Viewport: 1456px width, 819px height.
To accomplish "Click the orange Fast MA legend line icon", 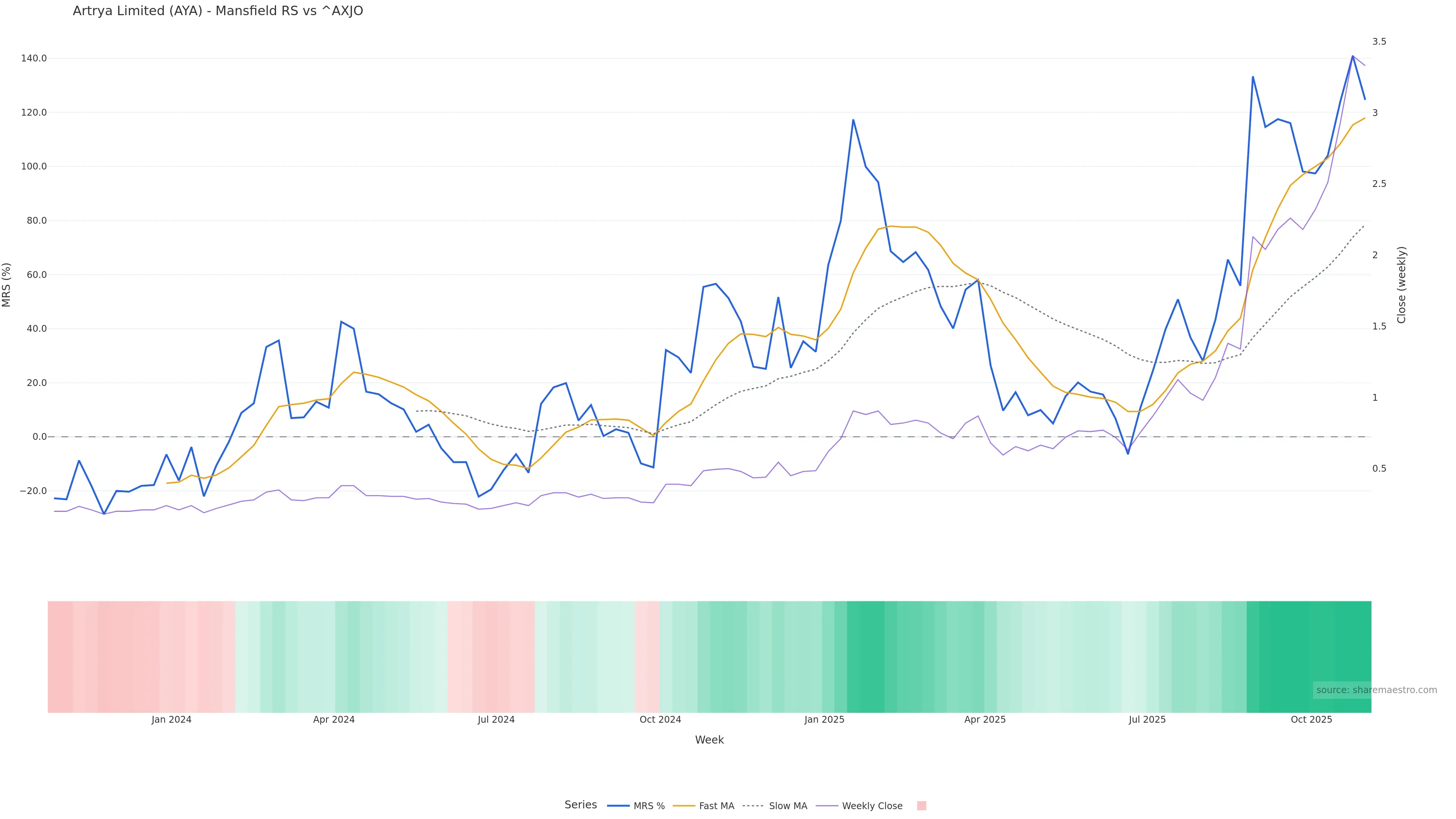I will click(x=684, y=806).
